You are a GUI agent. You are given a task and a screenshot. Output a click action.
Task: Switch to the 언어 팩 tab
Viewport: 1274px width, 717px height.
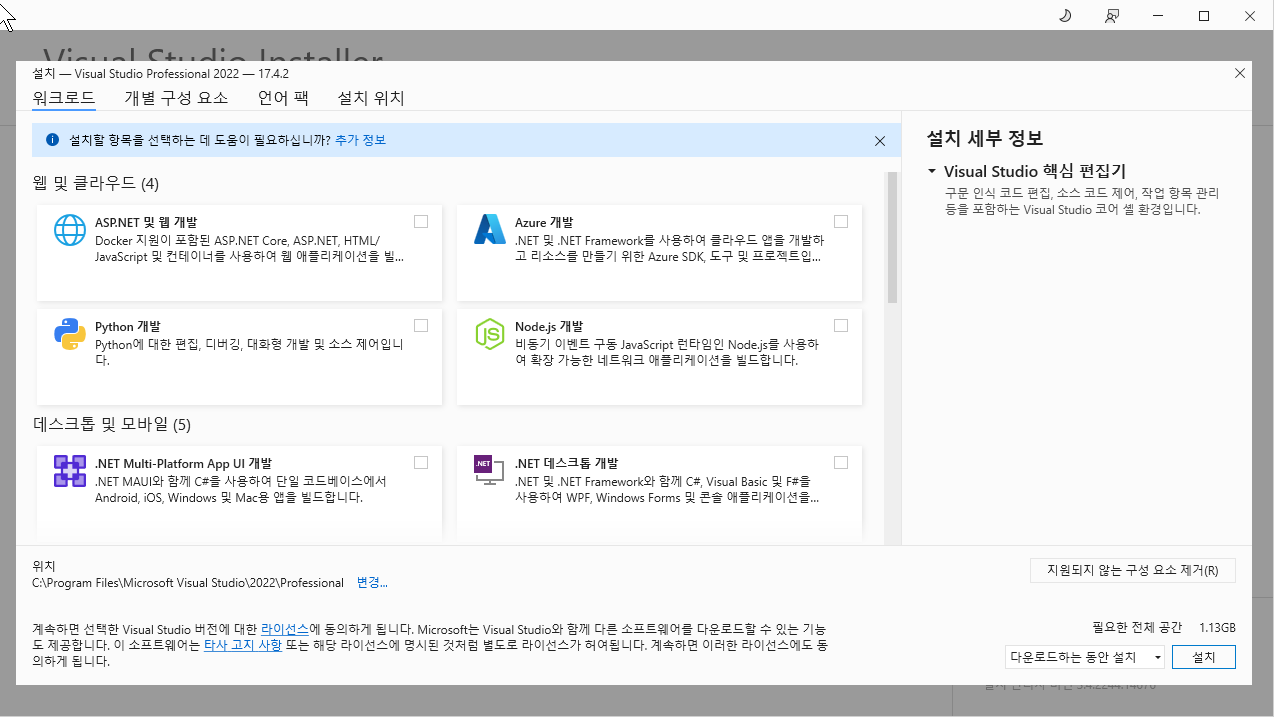(x=283, y=98)
